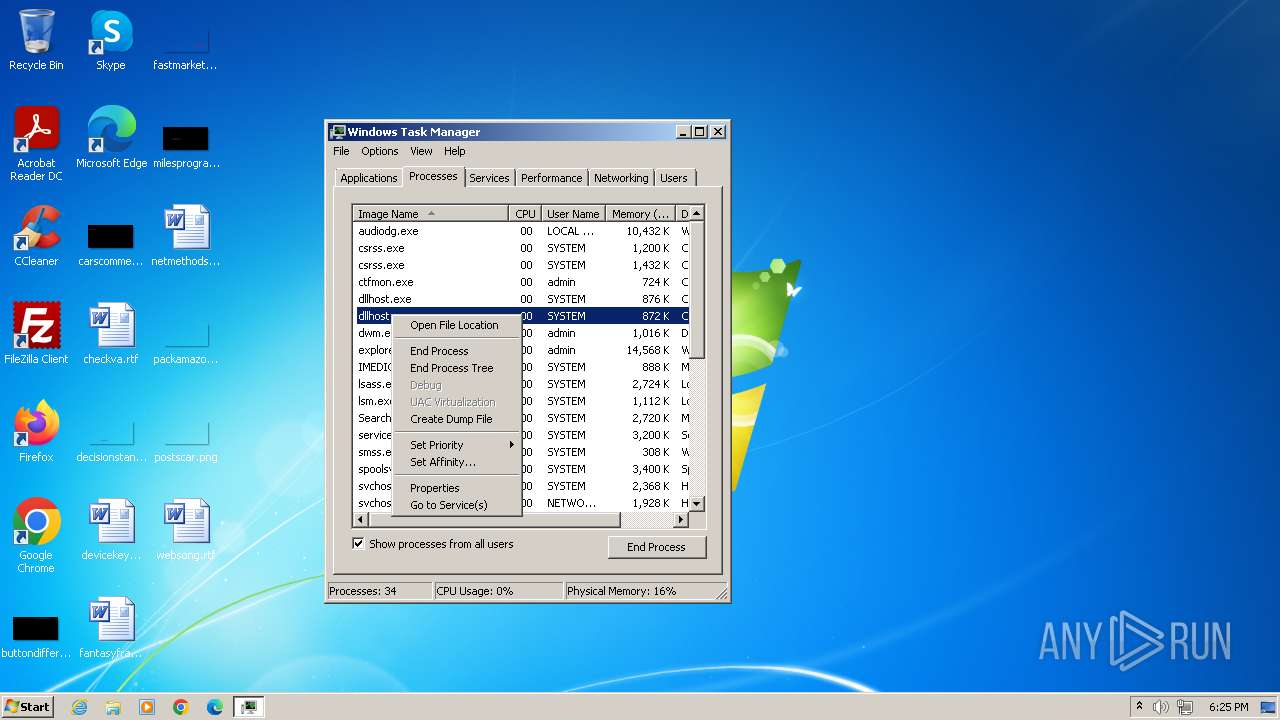Viewport: 1280px width, 720px height.
Task: Expand the Set Priority submenu
Action: [457, 445]
